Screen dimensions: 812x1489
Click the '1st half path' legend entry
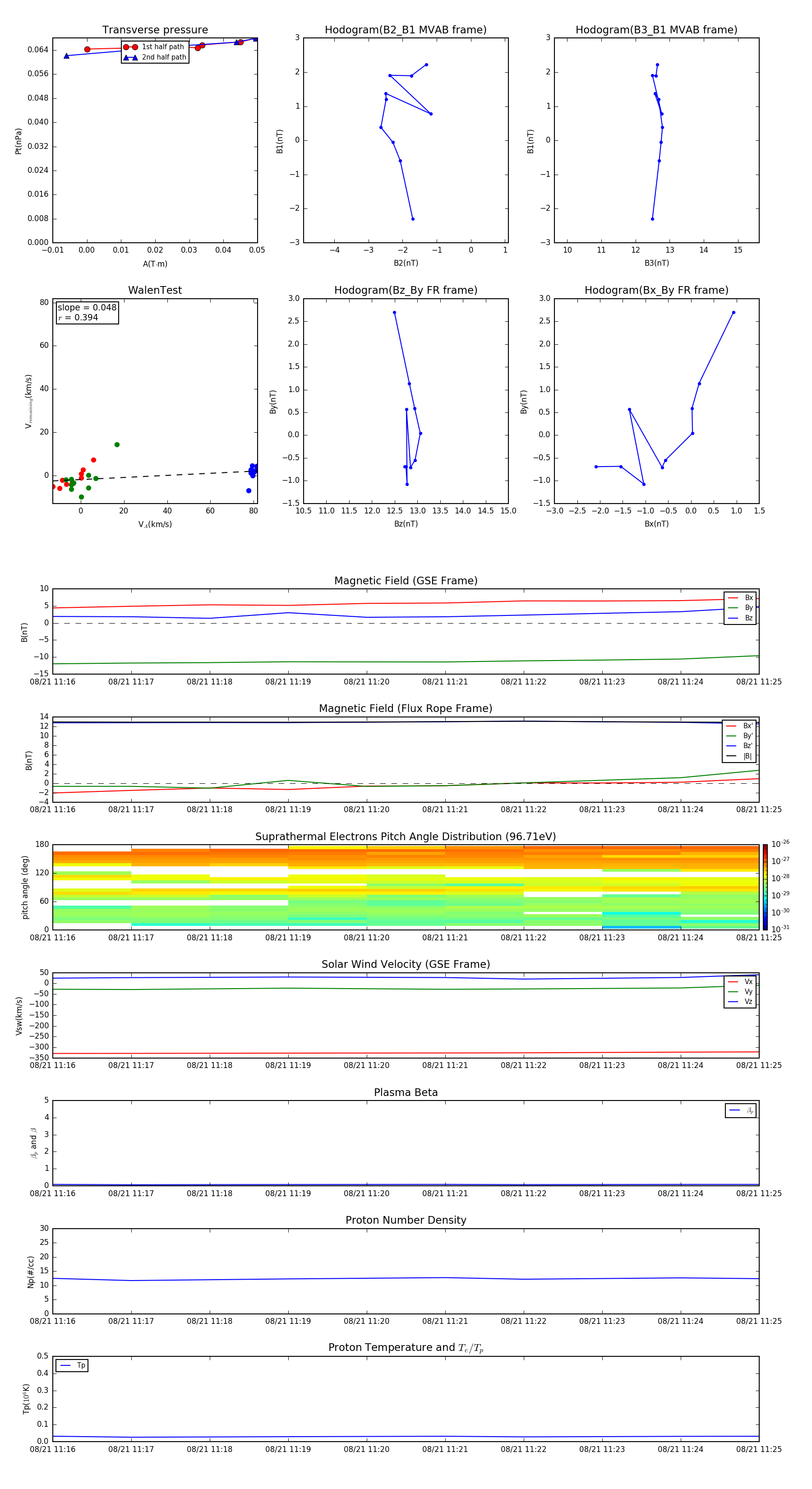click(154, 47)
